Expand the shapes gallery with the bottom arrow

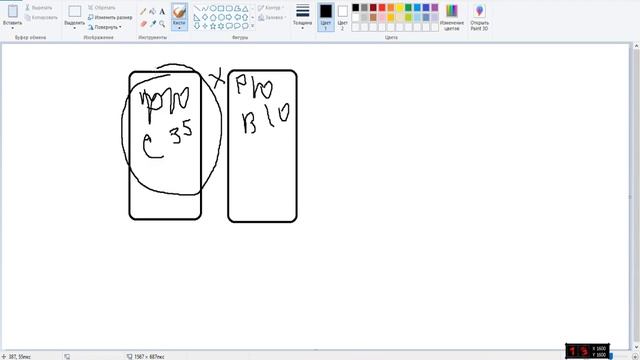[x=253, y=26]
